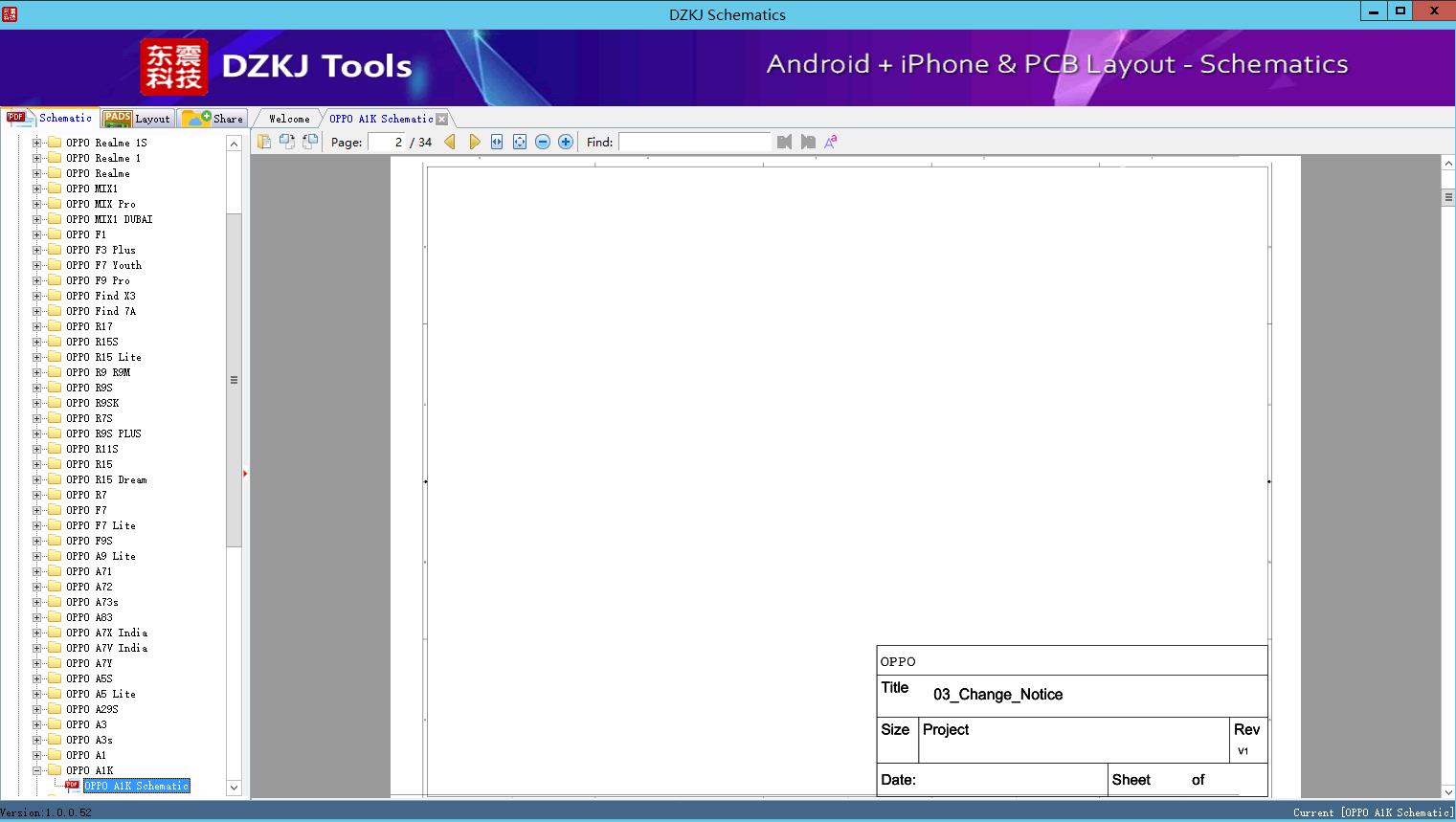Click find next icon
Image resolution: width=1456 pixels, height=822 pixels.
(x=808, y=142)
